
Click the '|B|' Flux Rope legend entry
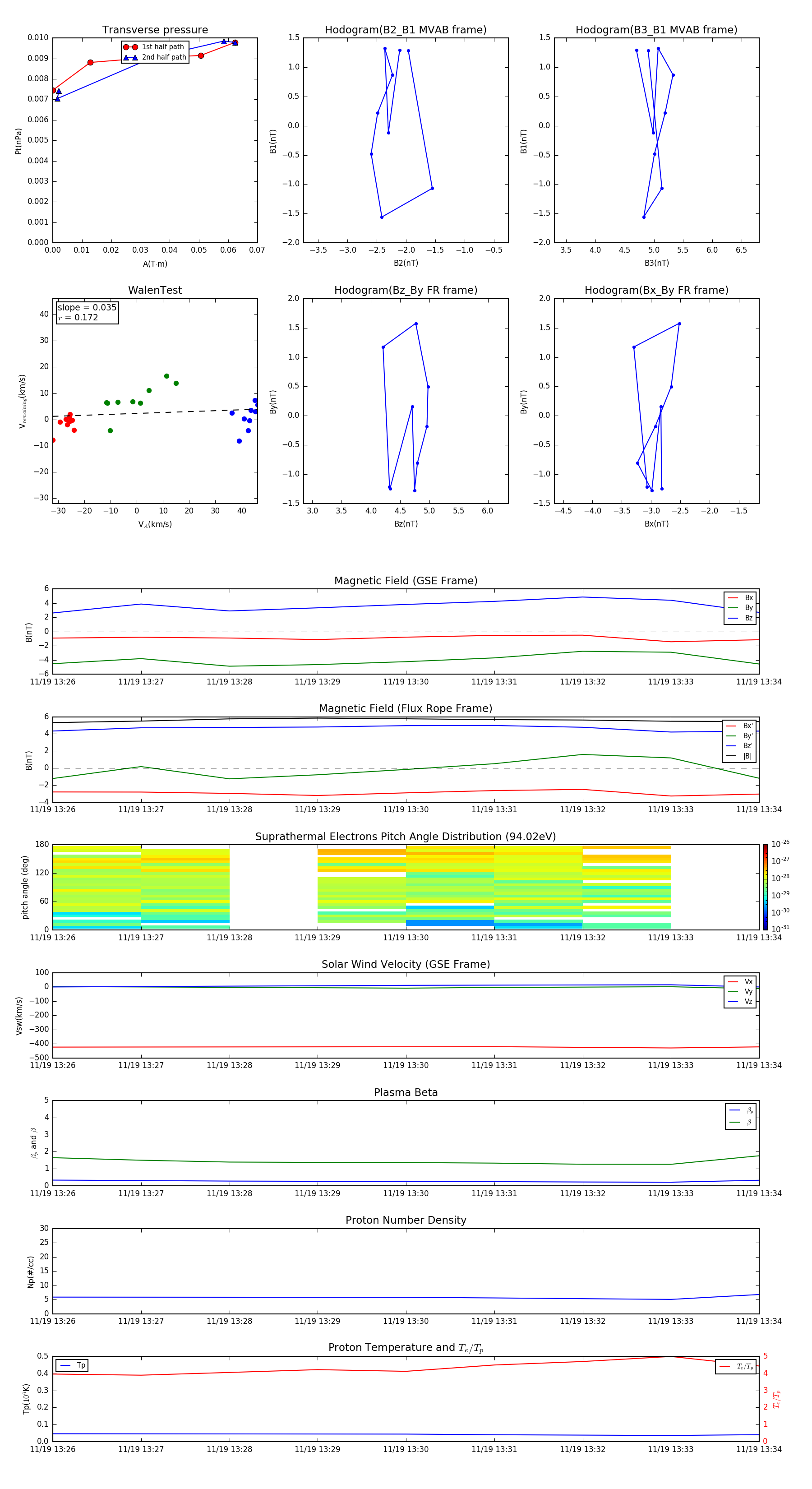[739, 756]
